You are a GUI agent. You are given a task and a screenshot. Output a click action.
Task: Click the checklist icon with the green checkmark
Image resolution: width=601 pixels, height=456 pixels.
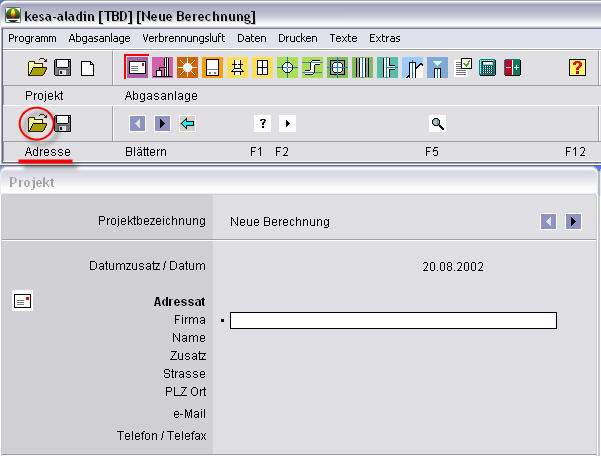coord(464,68)
